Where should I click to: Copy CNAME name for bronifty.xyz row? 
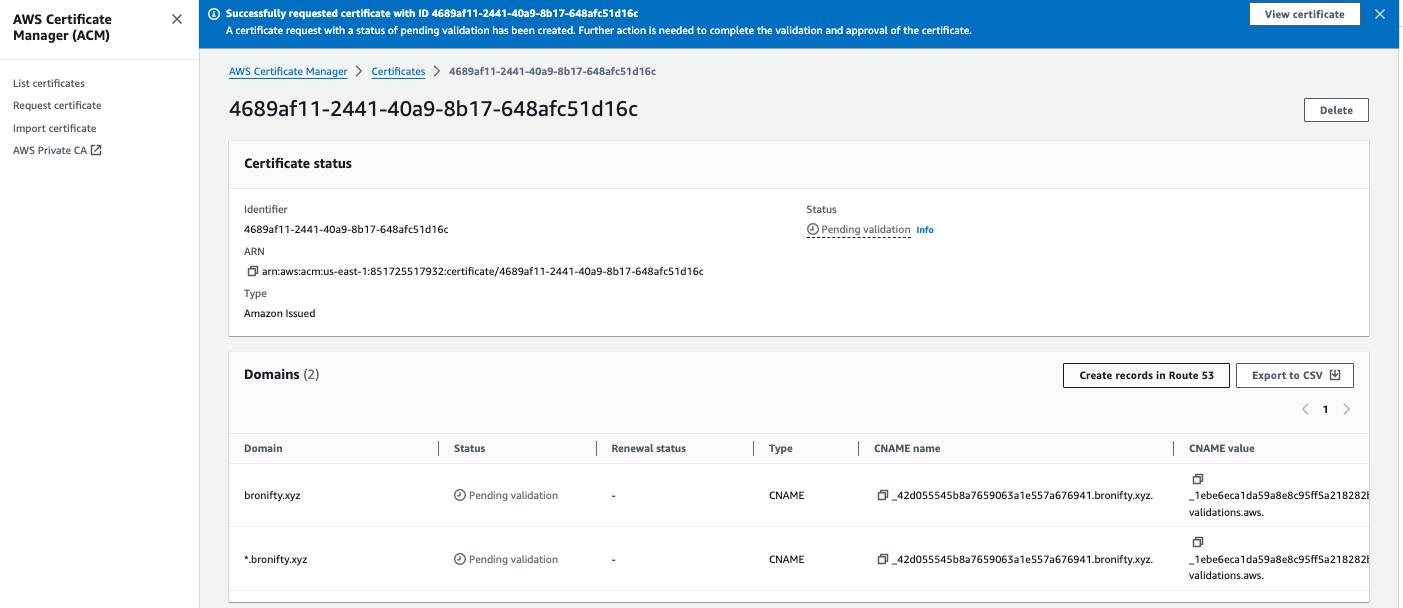pos(882,496)
